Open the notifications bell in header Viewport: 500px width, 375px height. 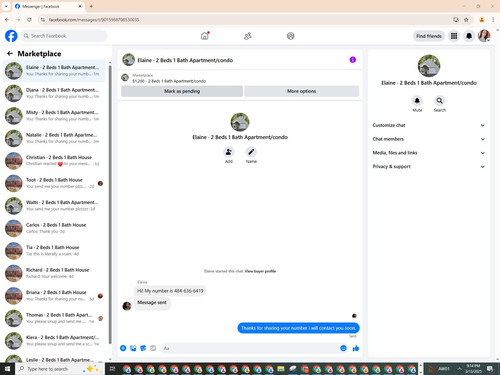point(469,36)
